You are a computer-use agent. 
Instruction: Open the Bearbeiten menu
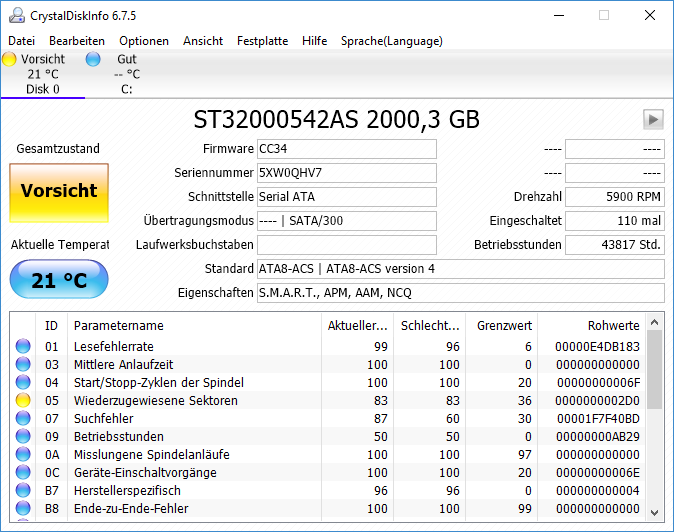tap(77, 41)
